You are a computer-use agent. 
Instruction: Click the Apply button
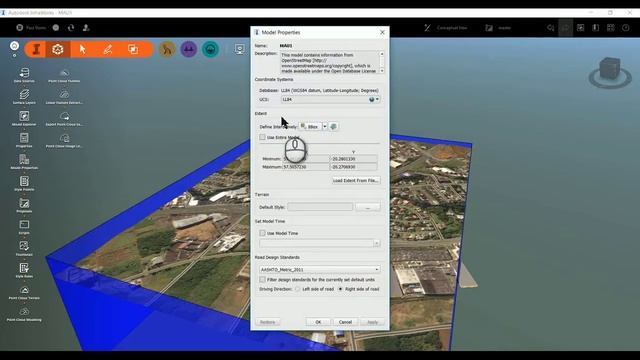[x=372, y=322]
